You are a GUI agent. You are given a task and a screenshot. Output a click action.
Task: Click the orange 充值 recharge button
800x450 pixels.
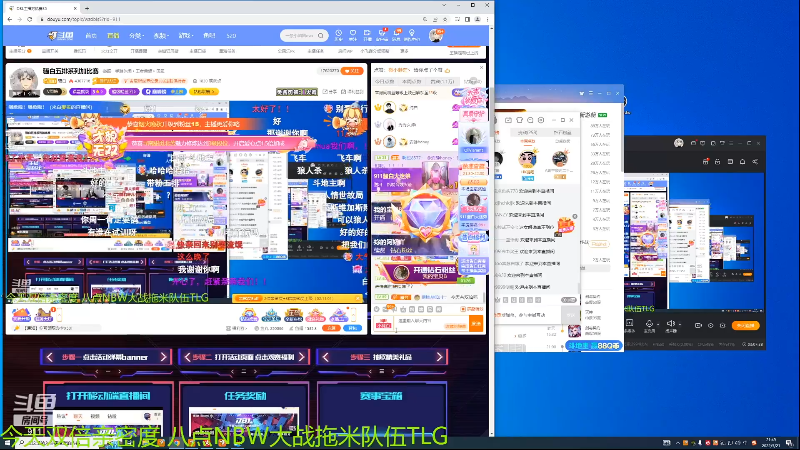332,328
